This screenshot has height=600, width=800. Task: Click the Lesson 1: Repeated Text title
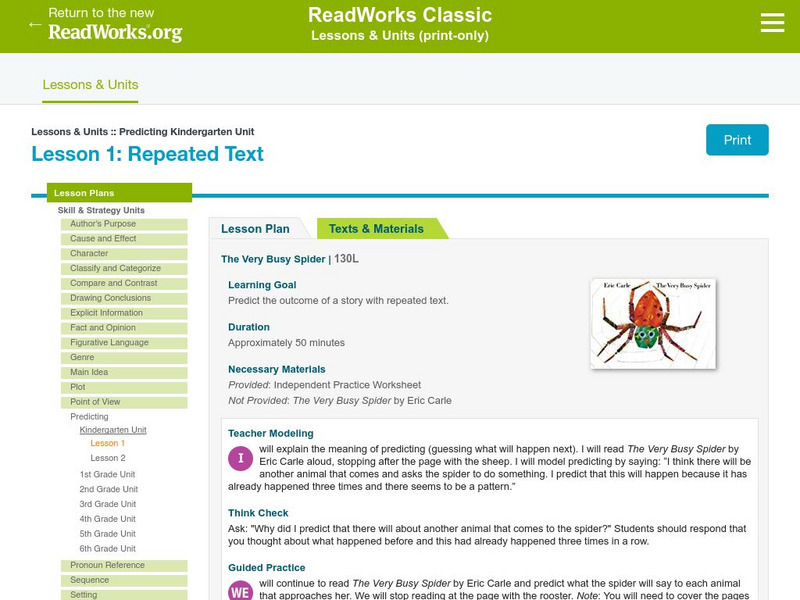pos(147,154)
